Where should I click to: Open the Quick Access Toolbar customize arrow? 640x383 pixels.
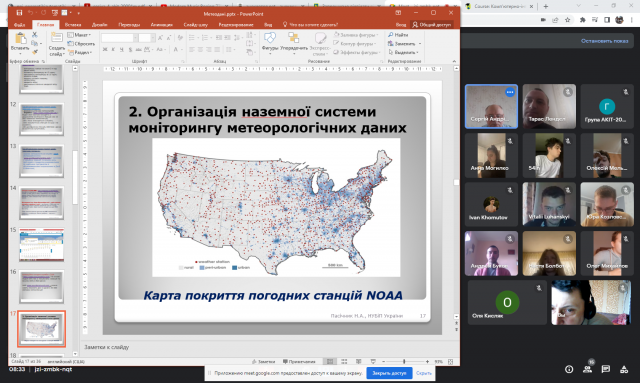coord(78,13)
